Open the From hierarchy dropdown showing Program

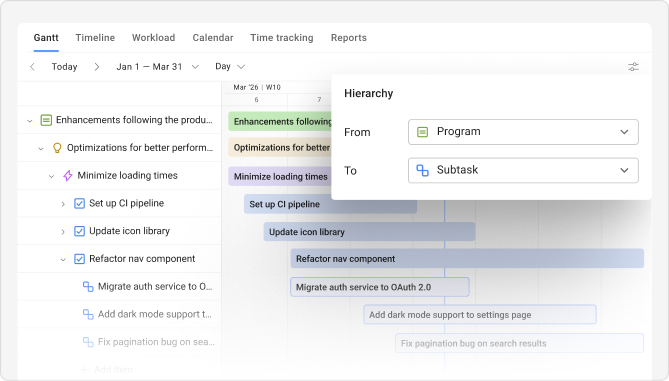click(523, 132)
